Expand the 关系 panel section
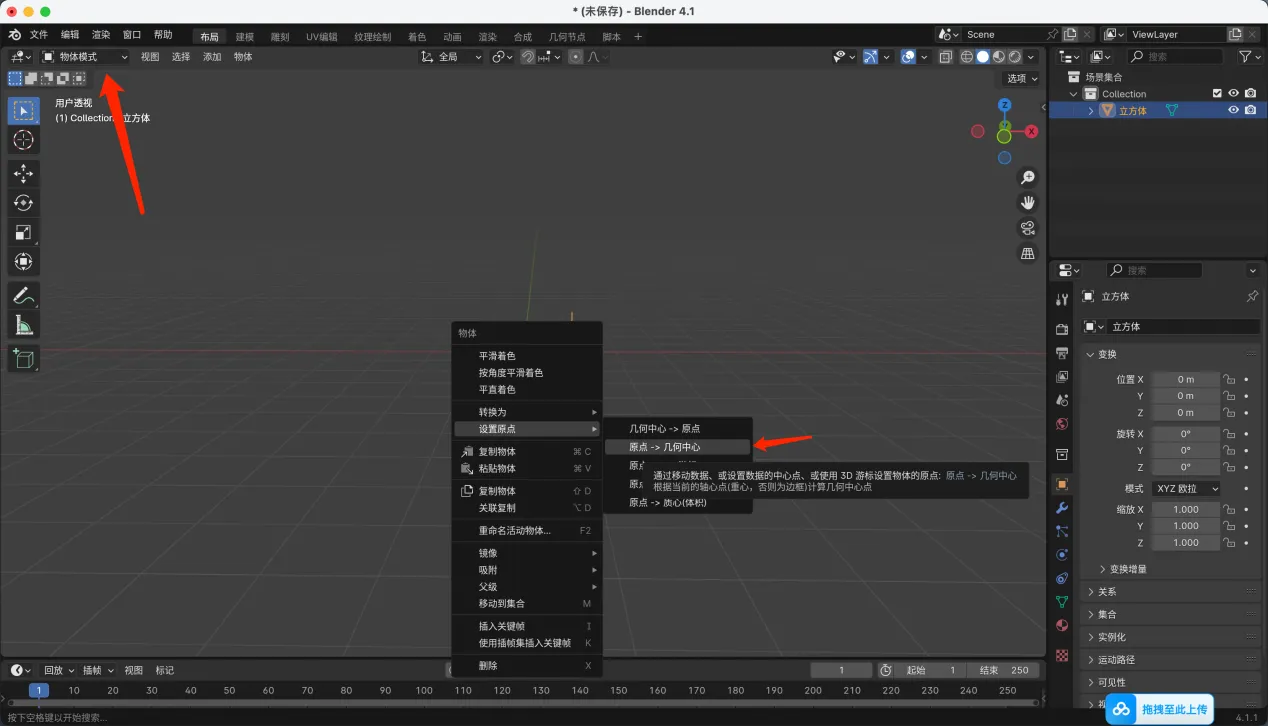The width and height of the screenshot is (1268, 726). tap(1107, 591)
